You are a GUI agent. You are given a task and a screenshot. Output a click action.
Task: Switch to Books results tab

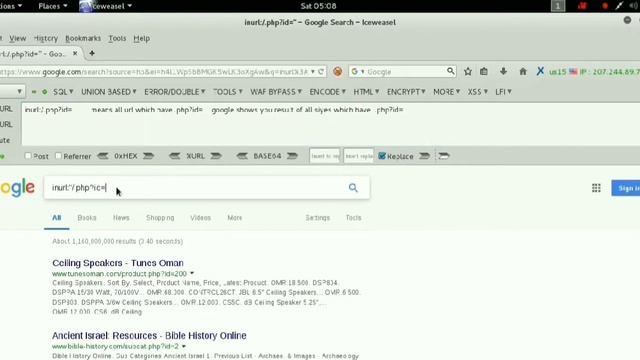pyautogui.click(x=87, y=218)
